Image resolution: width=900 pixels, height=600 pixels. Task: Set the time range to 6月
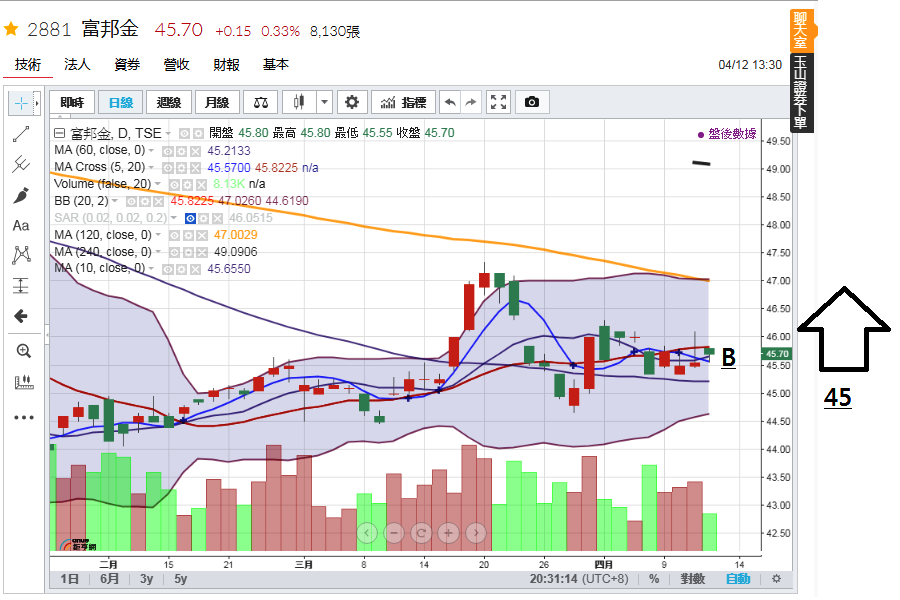(110, 579)
